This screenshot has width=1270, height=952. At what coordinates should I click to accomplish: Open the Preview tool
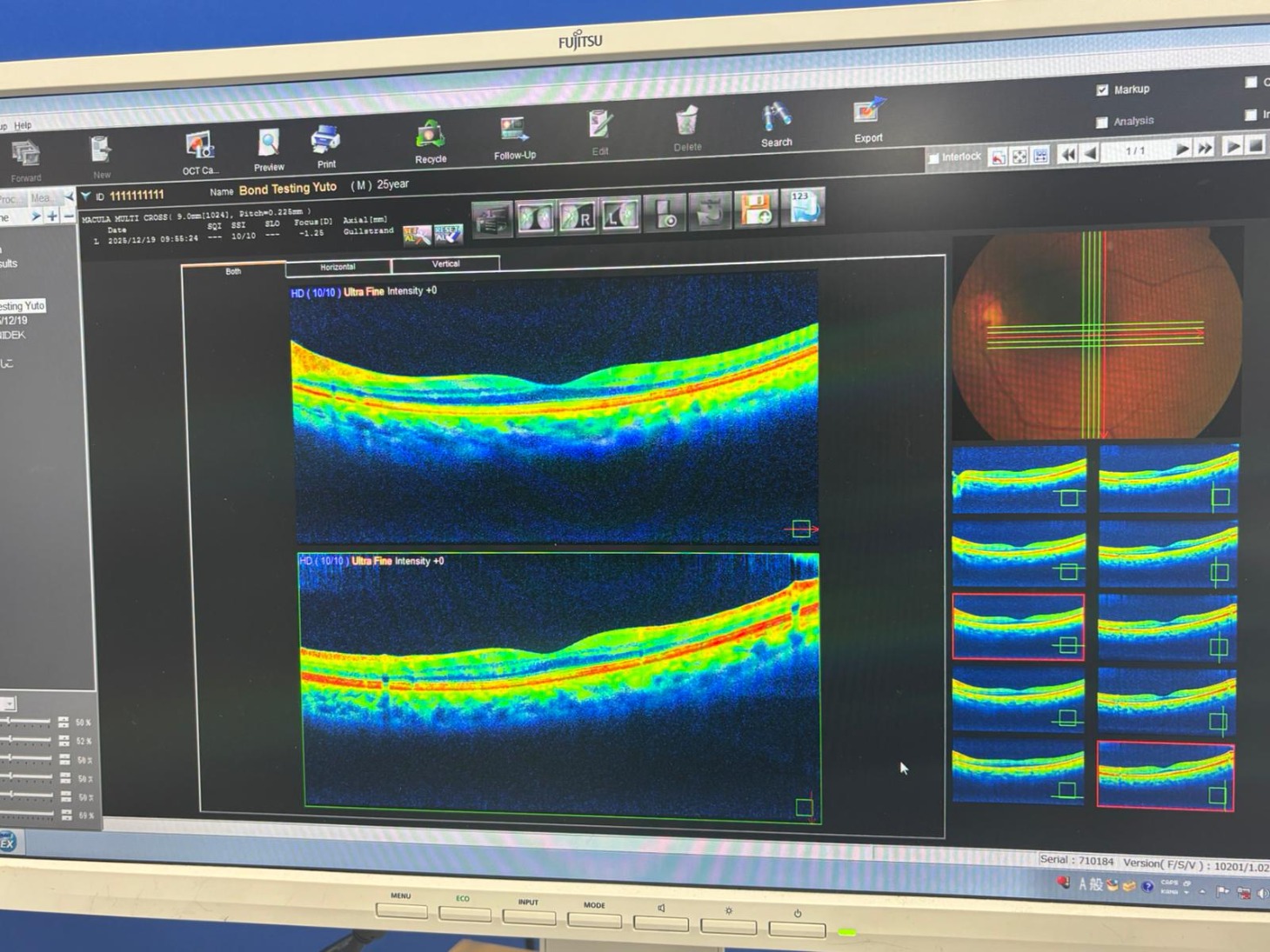click(x=269, y=146)
